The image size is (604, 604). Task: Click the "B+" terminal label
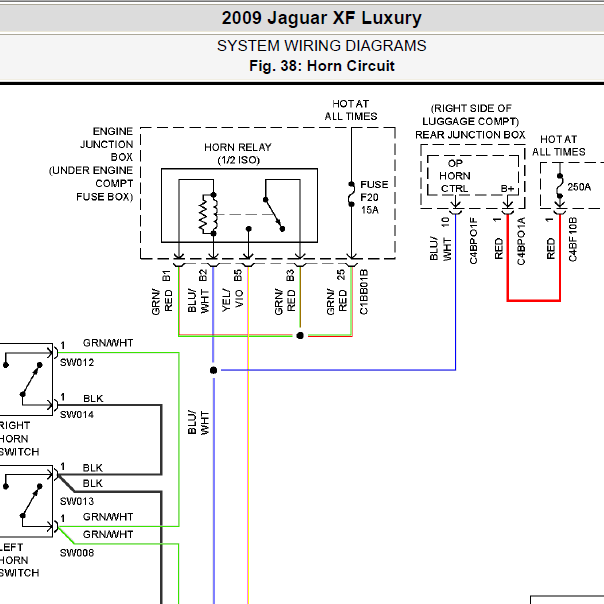[507, 189]
